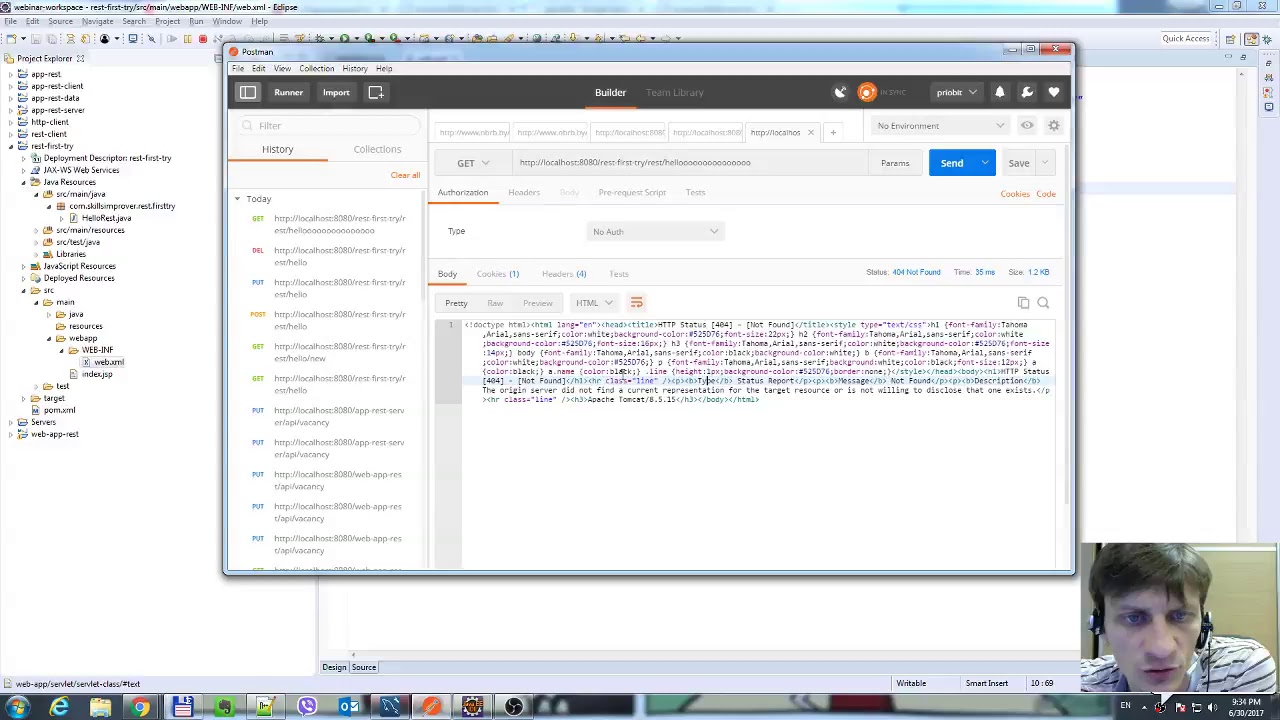The image size is (1280, 720).
Task: Open the priobit account dropdown
Action: pos(955,92)
